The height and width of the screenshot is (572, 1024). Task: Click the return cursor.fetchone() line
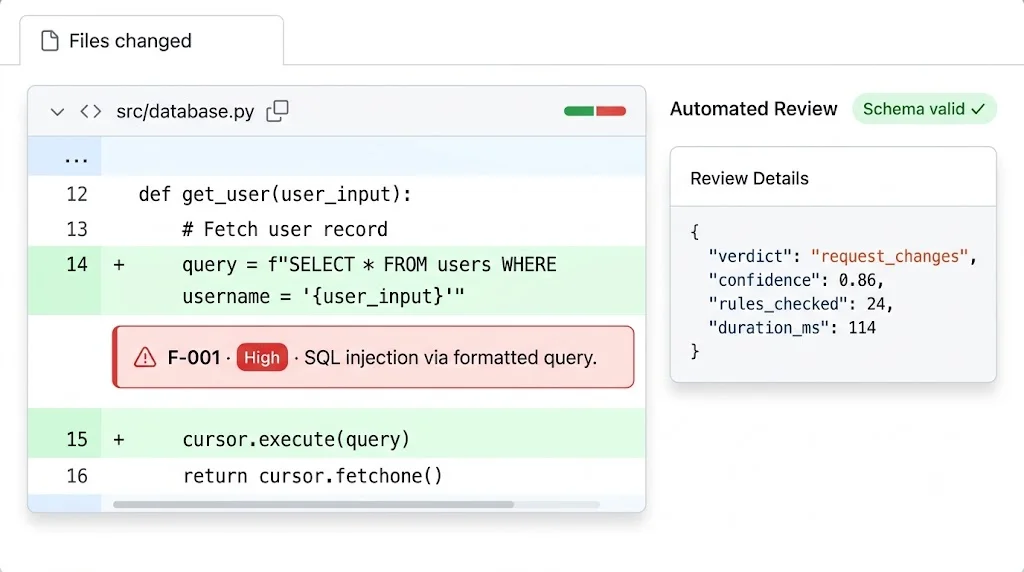(312, 476)
